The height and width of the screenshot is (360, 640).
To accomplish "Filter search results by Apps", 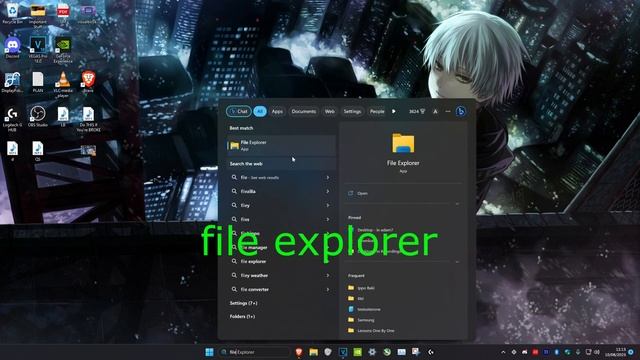I will (x=277, y=111).
